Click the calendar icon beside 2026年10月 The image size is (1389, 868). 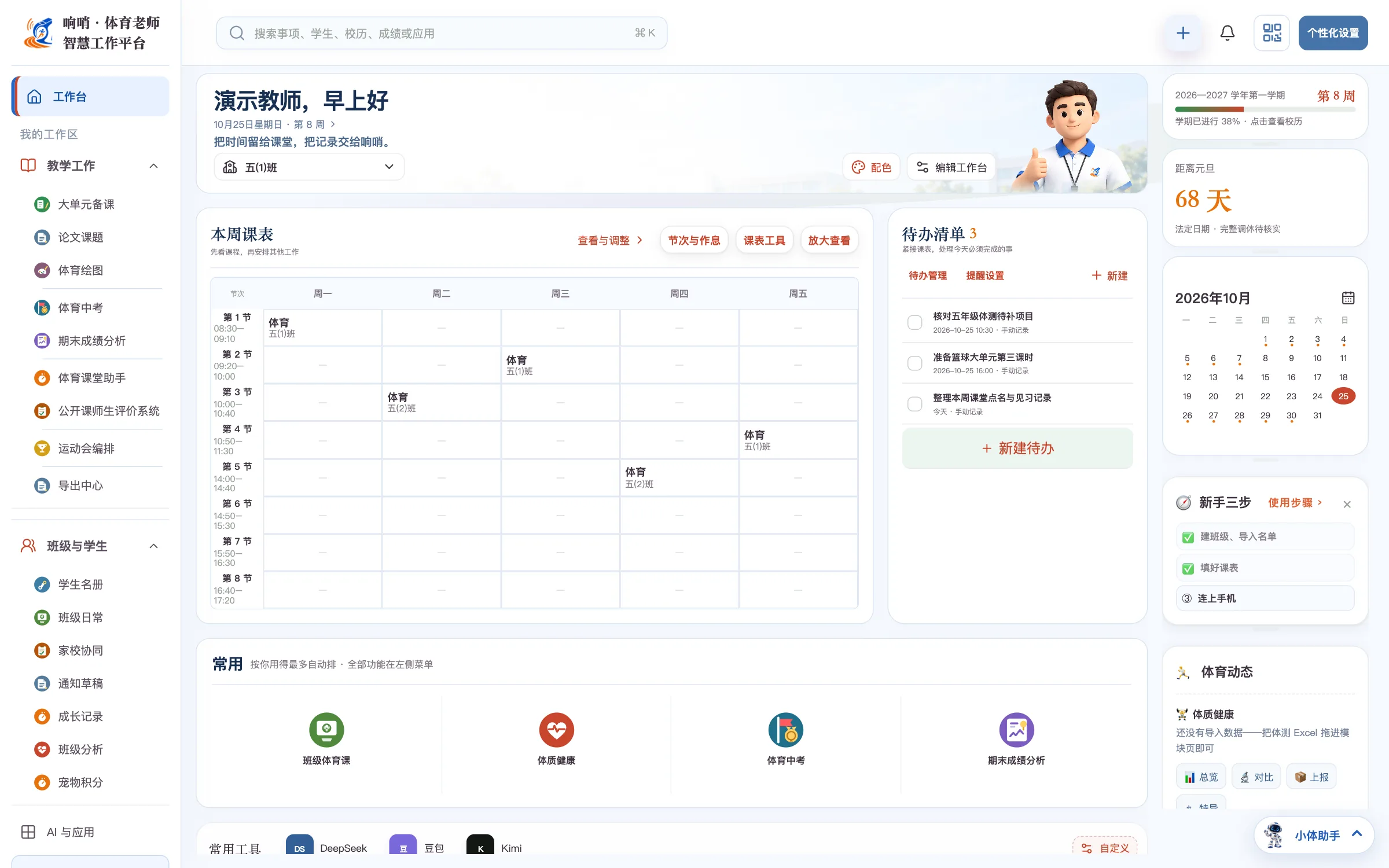point(1348,298)
